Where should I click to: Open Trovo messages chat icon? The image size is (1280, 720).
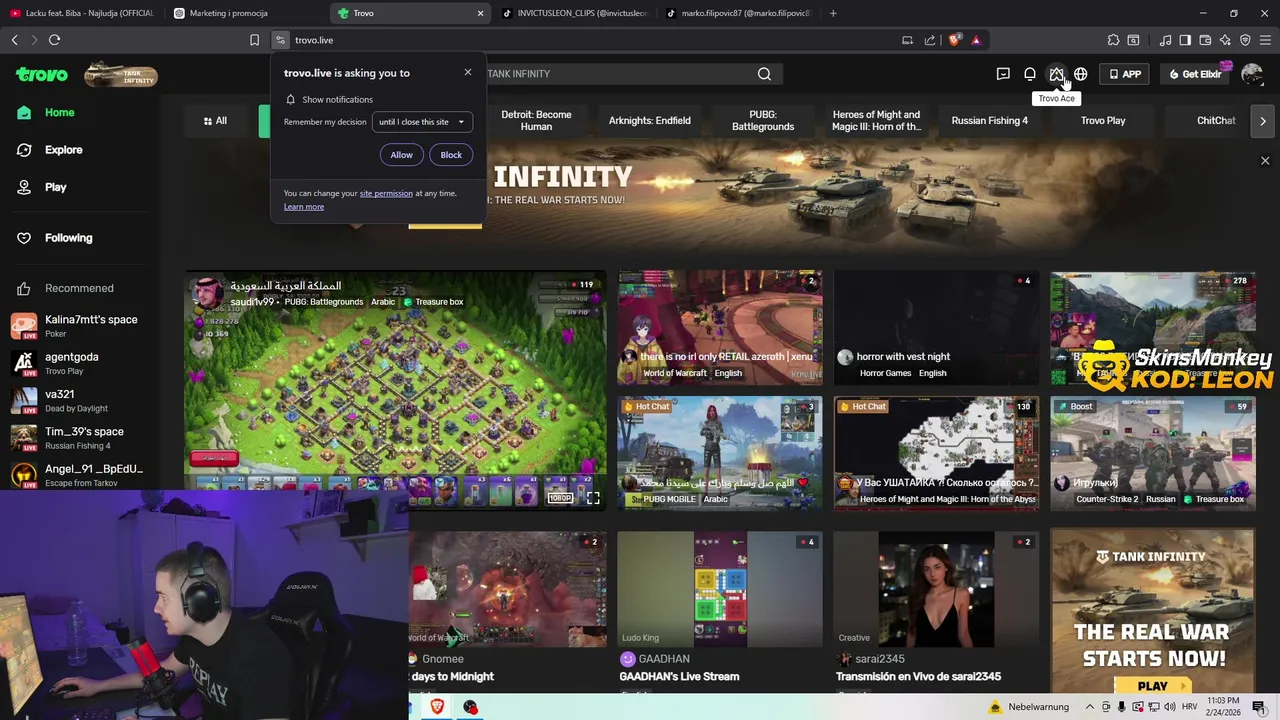[x=1003, y=74]
